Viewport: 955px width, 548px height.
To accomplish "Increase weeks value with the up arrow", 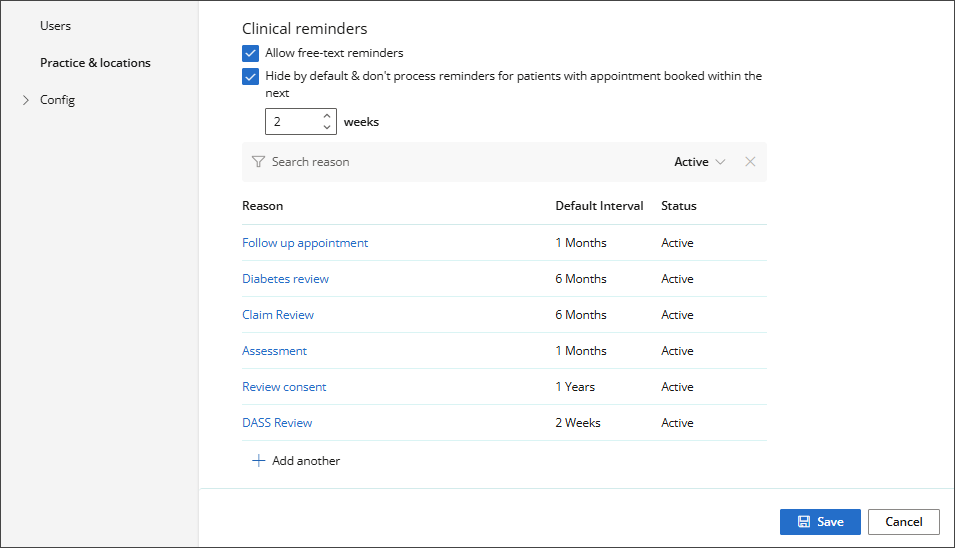I will (x=327, y=116).
